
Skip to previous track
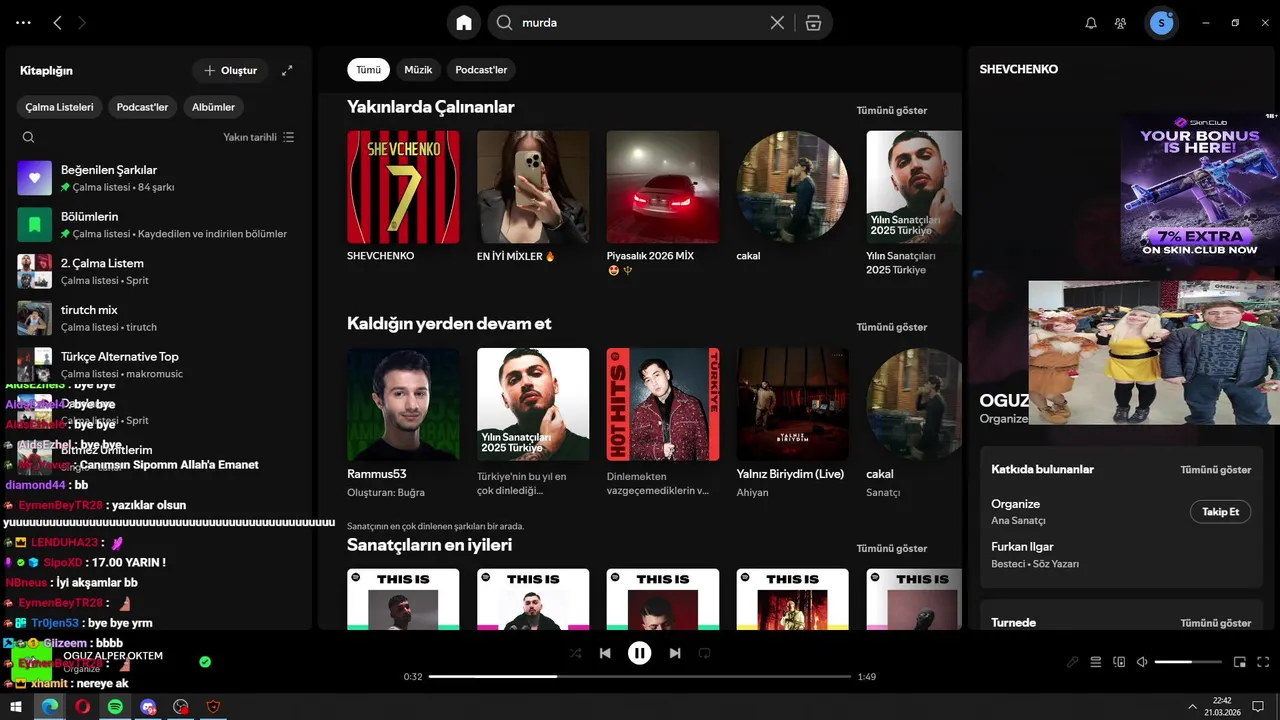click(605, 653)
